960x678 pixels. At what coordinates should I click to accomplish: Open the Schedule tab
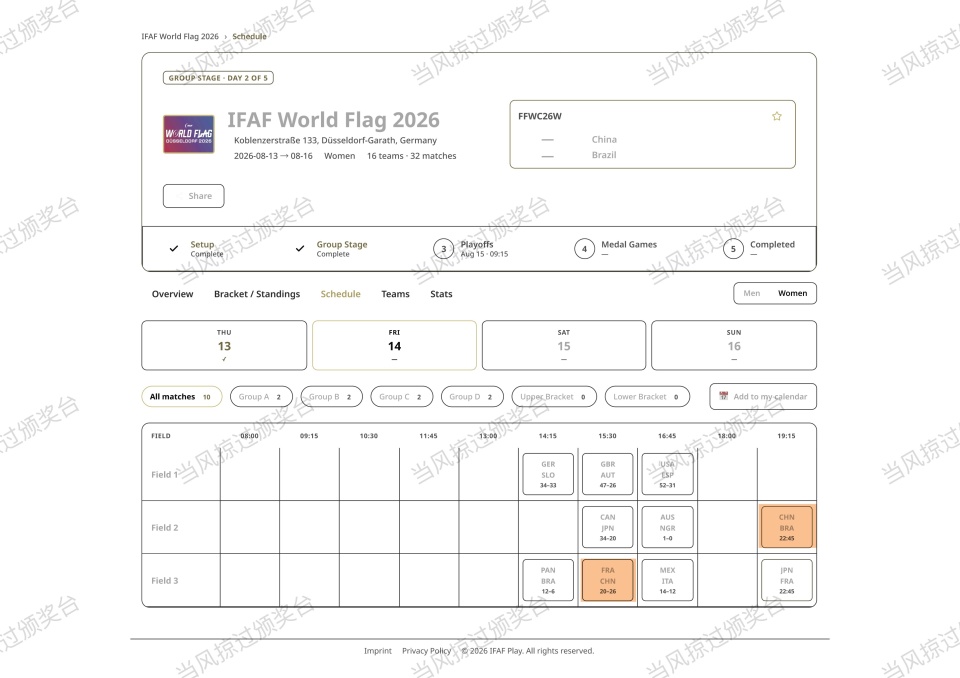coord(340,294)
